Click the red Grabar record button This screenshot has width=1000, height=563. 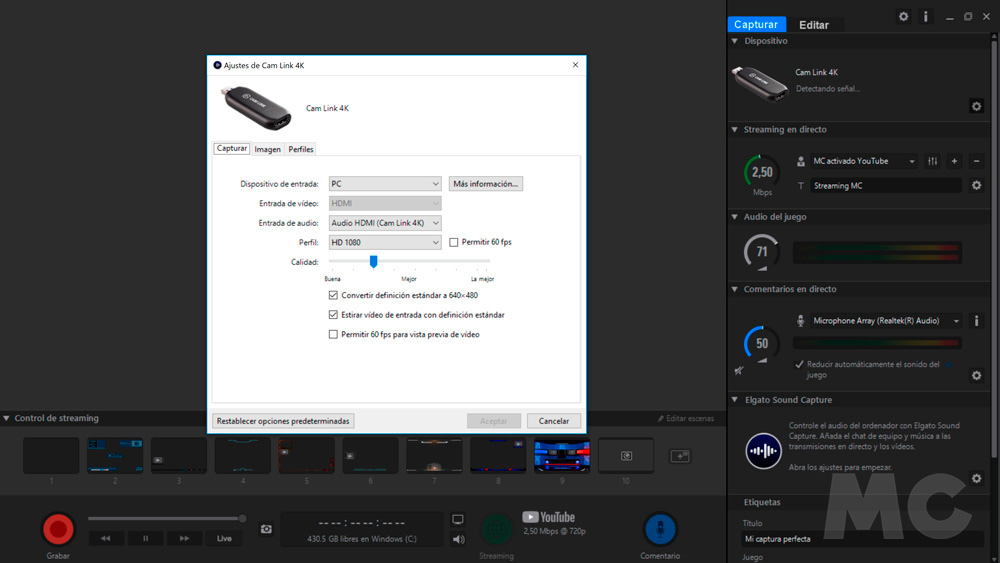coord(58,529)
